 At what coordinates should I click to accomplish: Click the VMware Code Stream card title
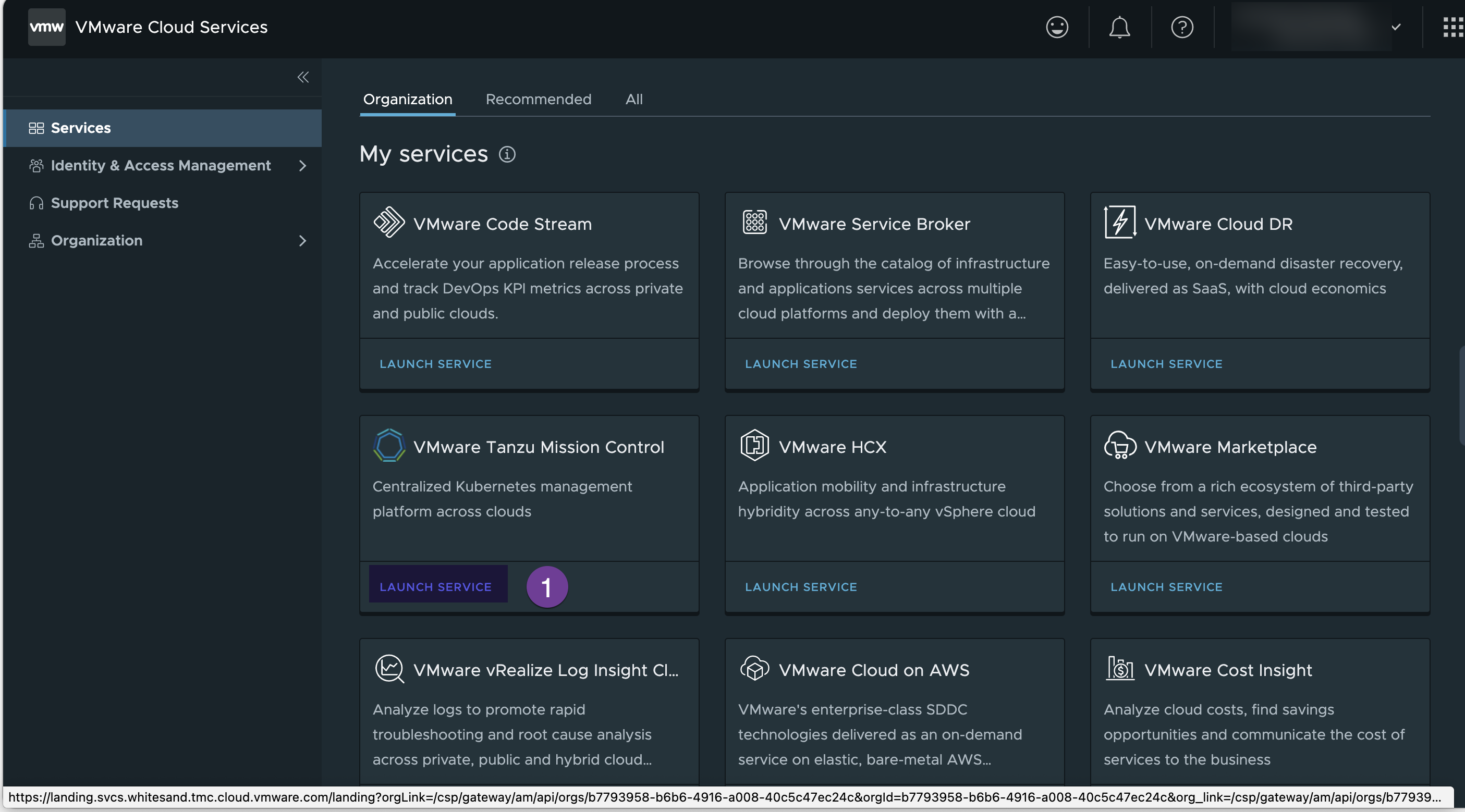coord(502,224)
